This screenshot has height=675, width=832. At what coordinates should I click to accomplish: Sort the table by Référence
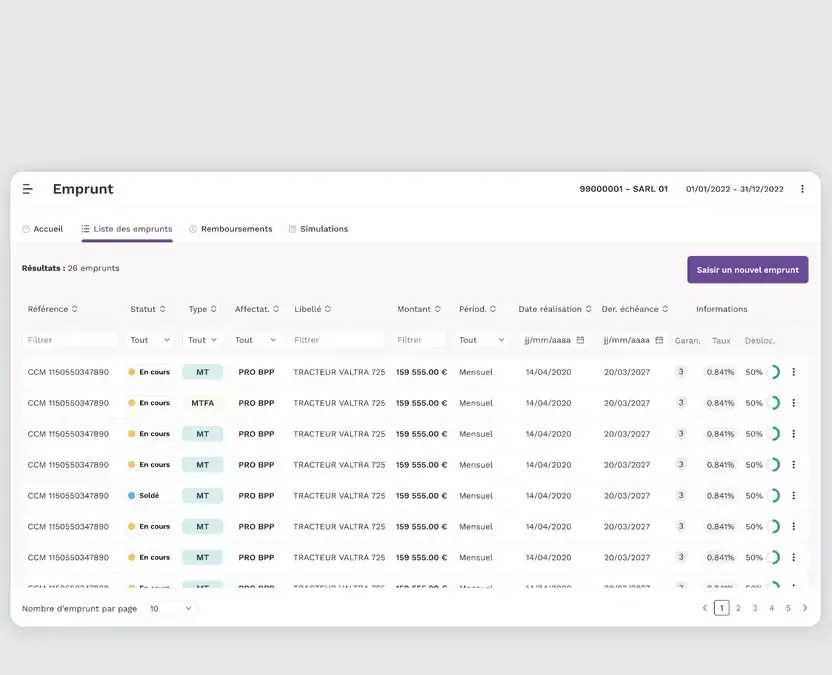[74, 309]
